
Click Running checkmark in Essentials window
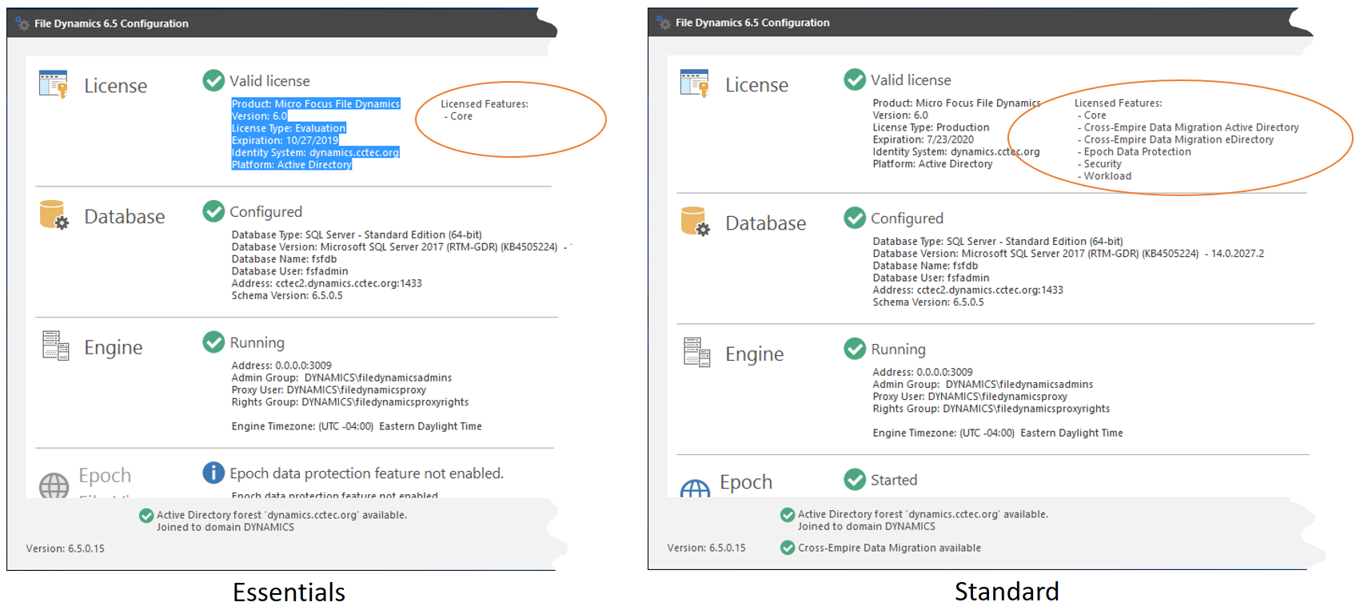[x=213, y=342]
